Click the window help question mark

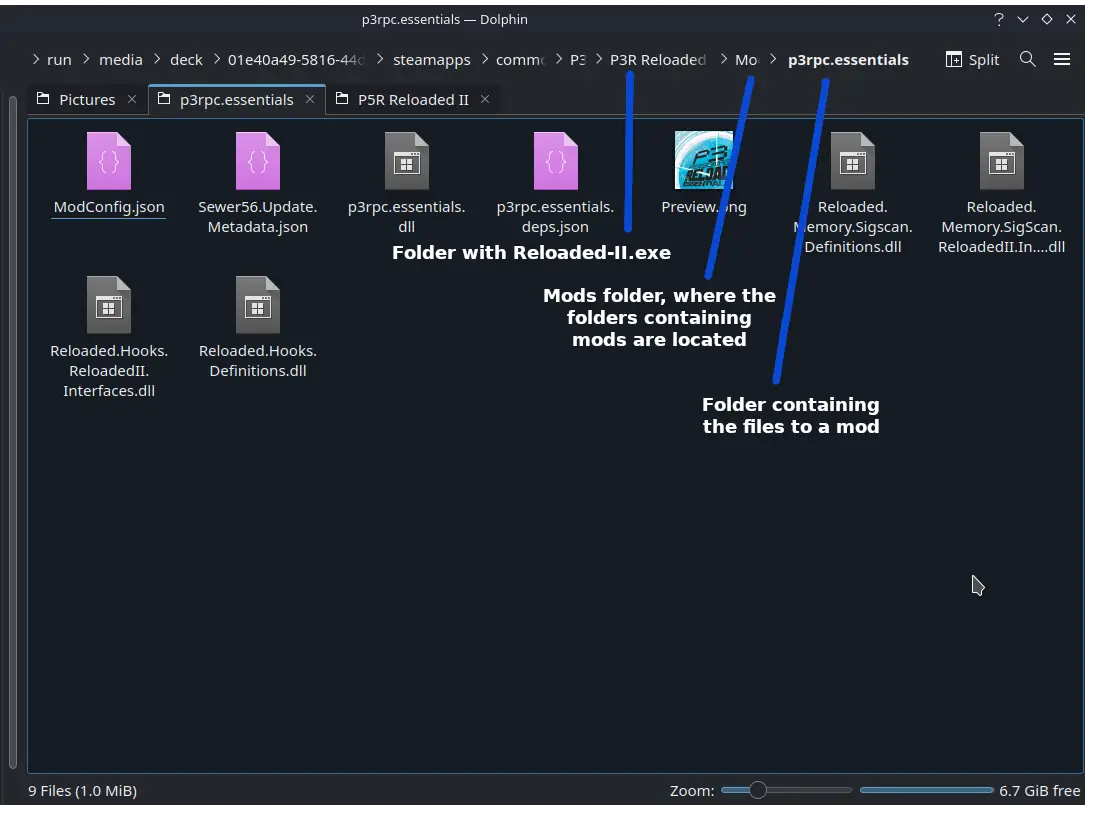[999, 19]
